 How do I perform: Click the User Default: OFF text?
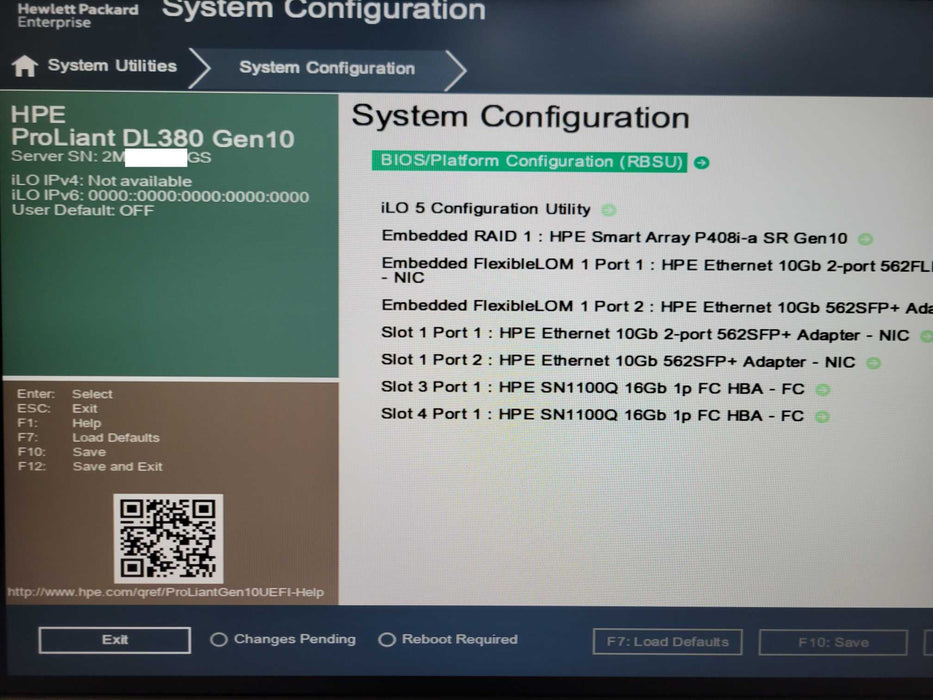(83, 211)
